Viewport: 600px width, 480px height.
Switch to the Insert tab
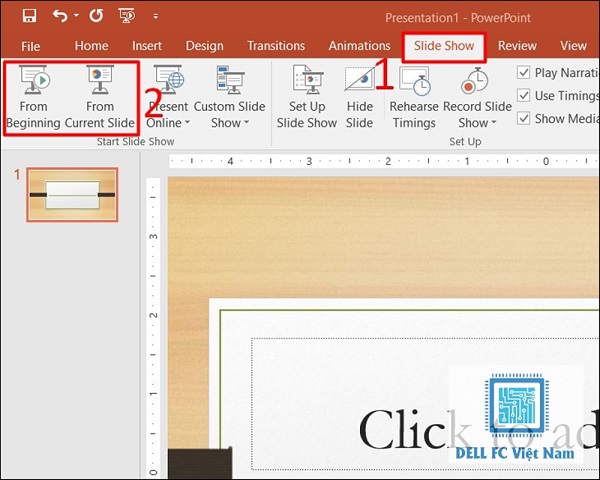pyautogui.click(x=147, y=46)
